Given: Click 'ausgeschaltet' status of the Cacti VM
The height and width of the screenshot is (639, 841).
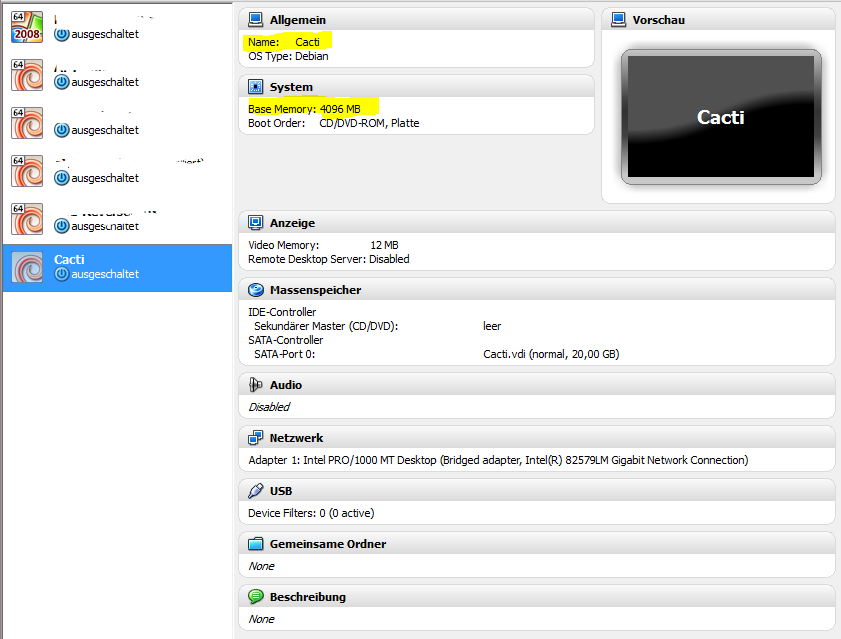Looking at the screenshot, I should [105, 274].
